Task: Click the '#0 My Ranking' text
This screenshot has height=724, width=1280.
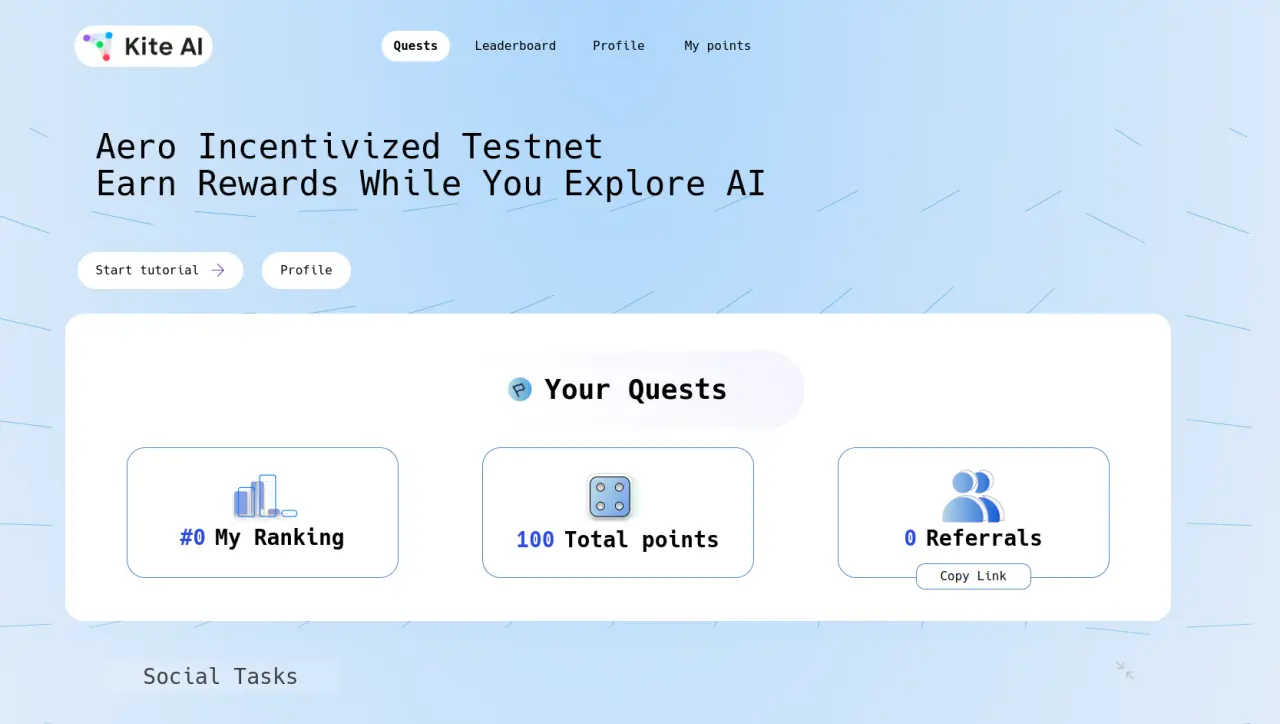Action: tap(262, 537)
